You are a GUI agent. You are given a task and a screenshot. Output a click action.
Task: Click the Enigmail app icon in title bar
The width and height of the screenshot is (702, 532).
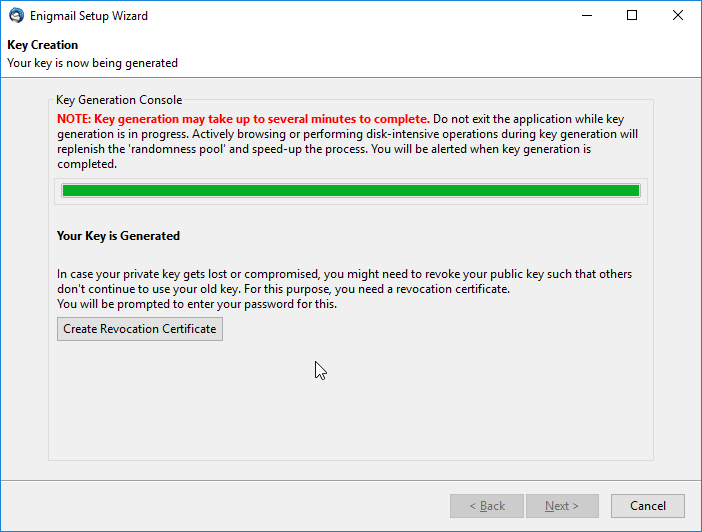tap(17, 16)
